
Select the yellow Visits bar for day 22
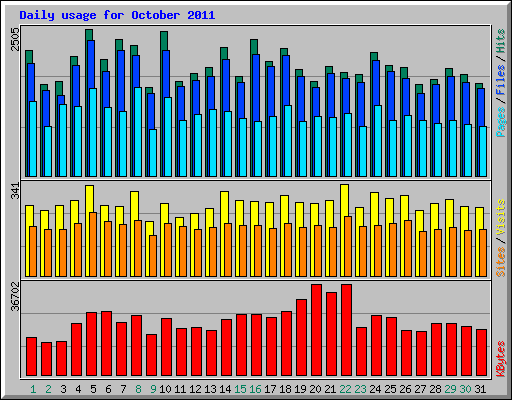(344, 200)
